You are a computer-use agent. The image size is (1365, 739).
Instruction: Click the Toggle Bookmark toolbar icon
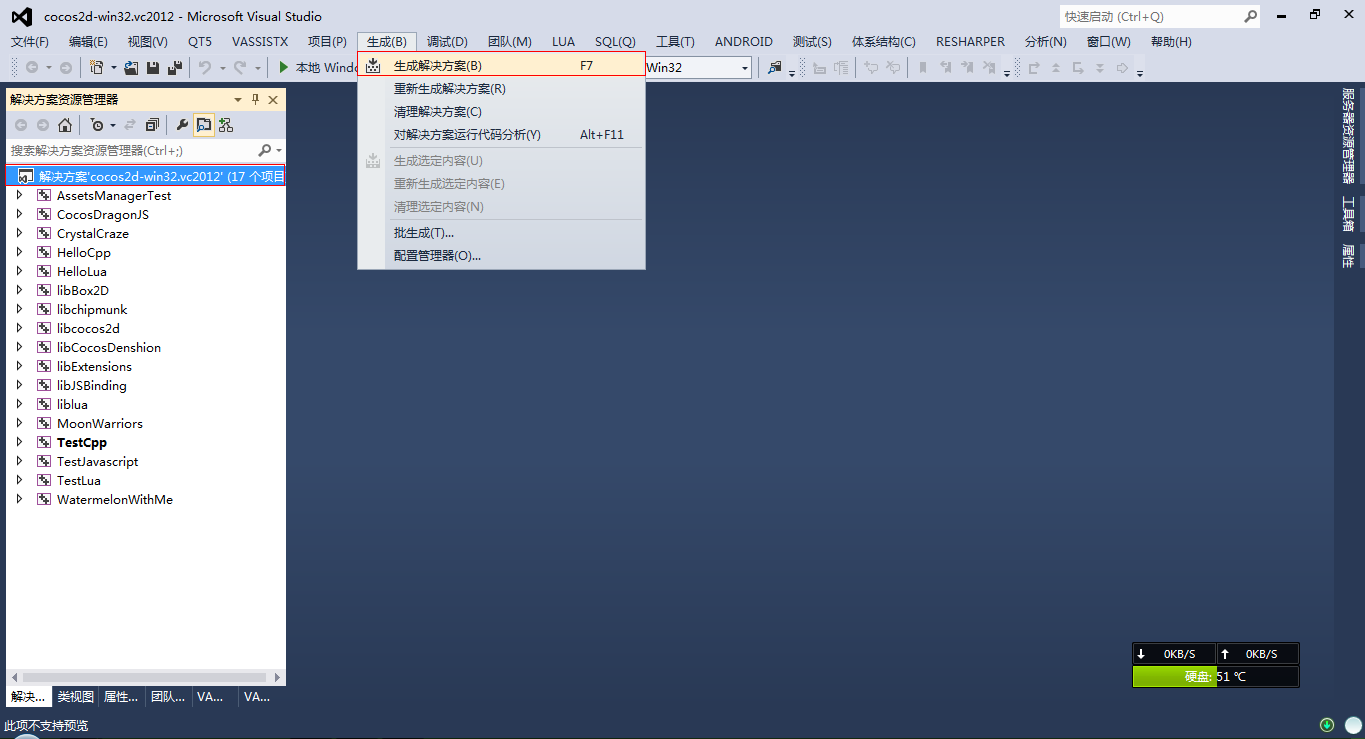[x=923, y=67]
